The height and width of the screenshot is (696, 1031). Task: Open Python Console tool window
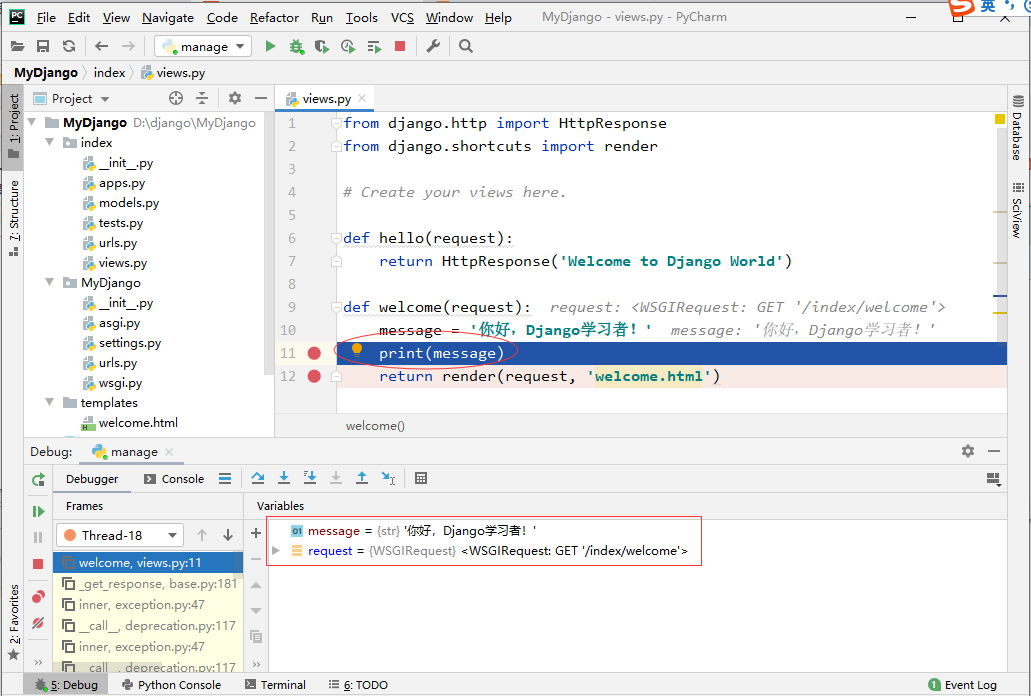pyautogui.click(x=171, y=685)
